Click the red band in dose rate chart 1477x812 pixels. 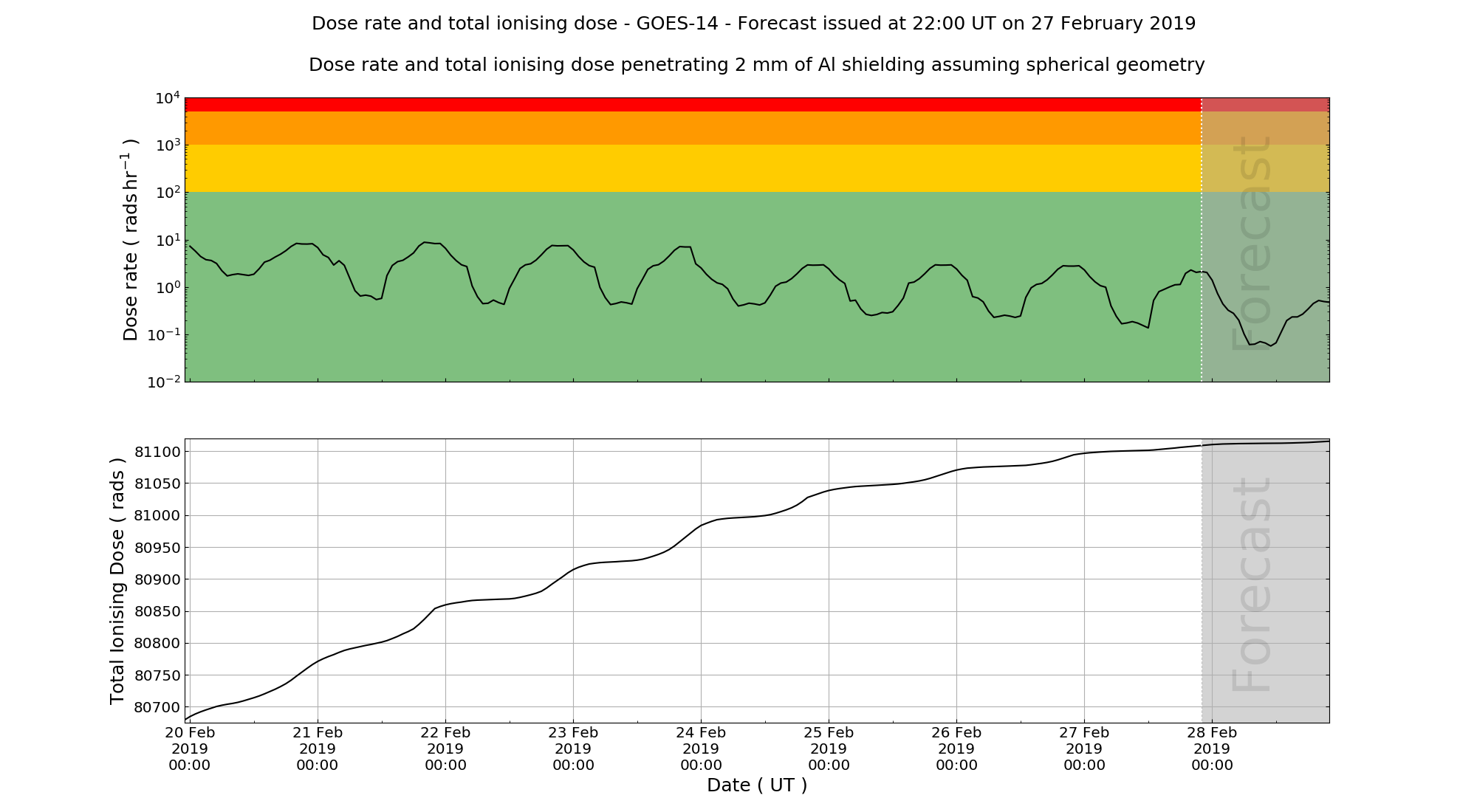coord(693,104)
